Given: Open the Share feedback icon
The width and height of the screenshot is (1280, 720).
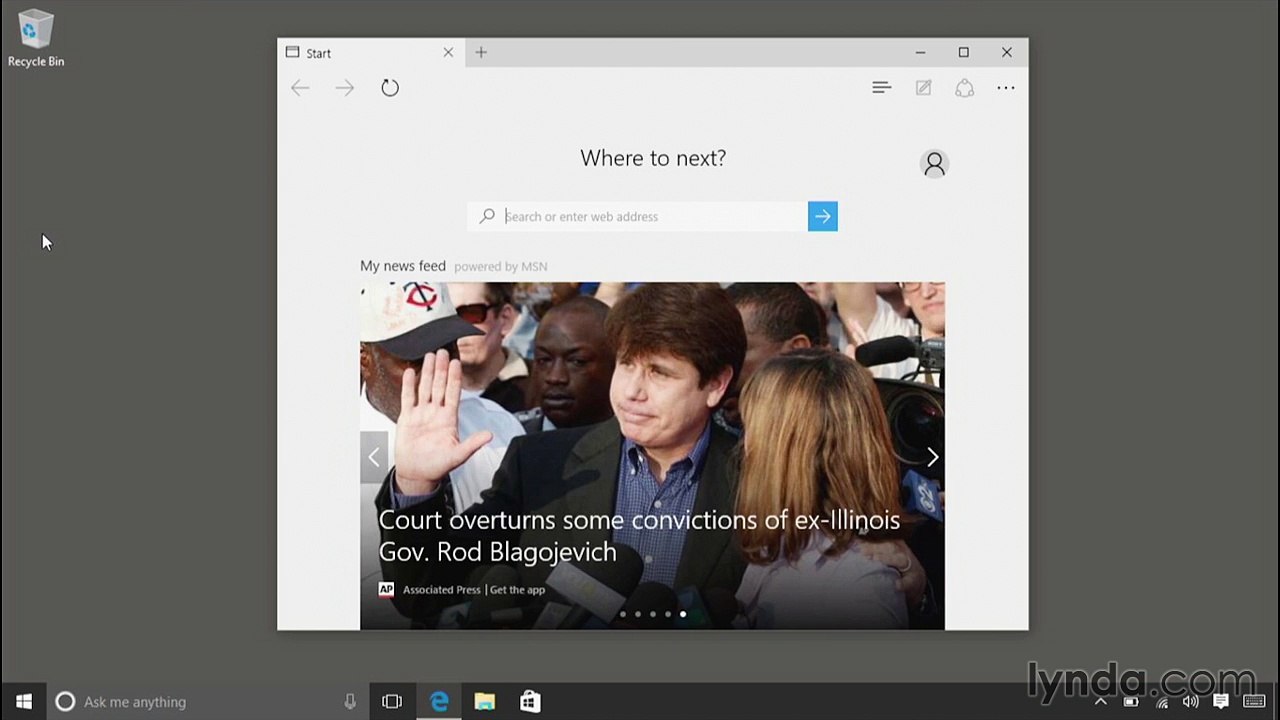Looking at the screenshot, I should point(964,88).
